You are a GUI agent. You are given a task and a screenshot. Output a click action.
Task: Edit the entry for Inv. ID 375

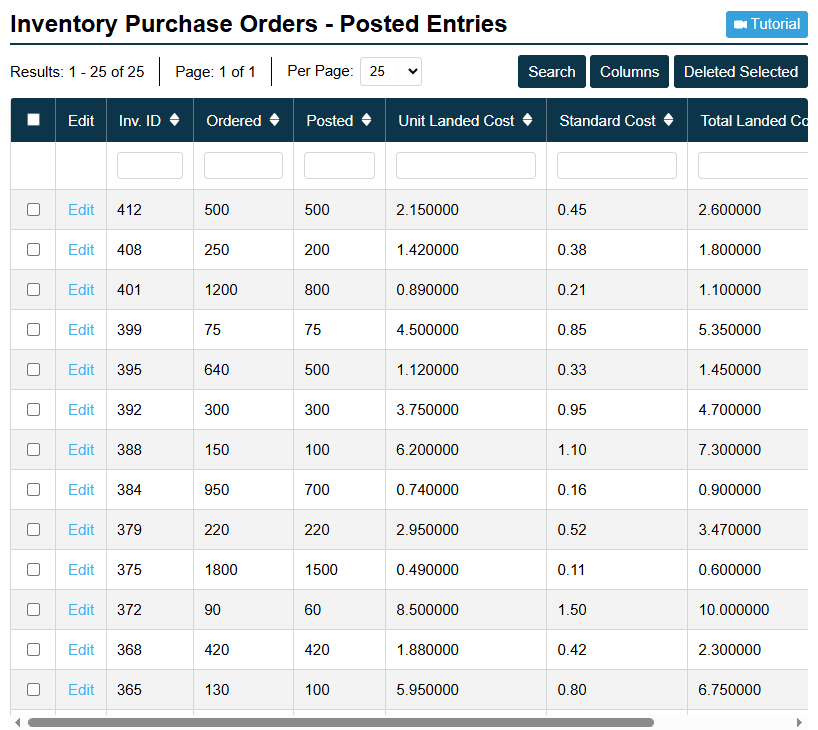pyautogui.click(x=81, y=570)
